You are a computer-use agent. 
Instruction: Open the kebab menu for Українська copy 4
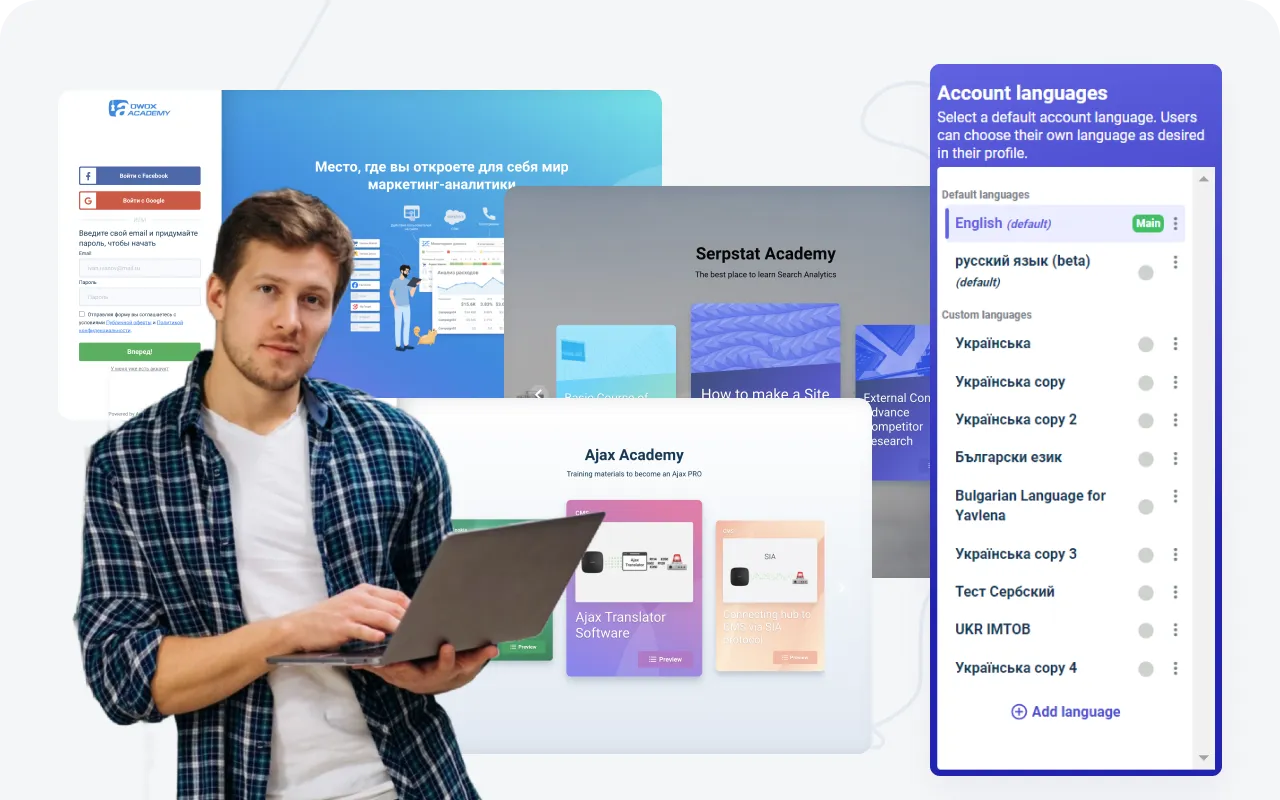pos(1175,668)
